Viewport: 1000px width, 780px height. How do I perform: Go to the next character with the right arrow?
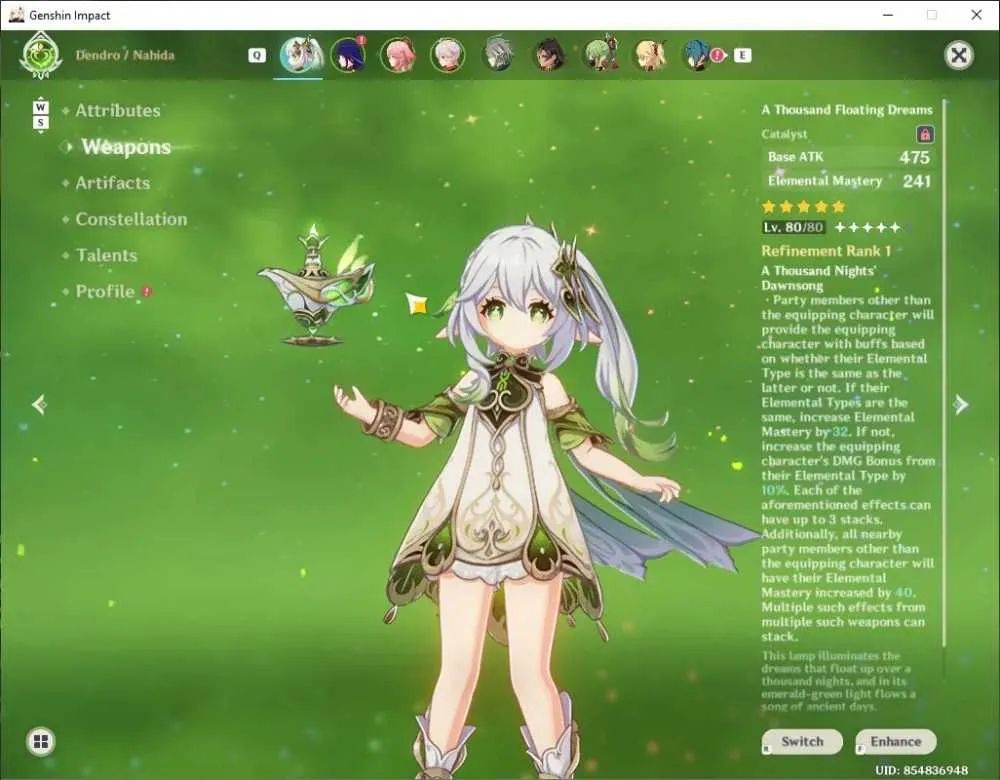tap(960, 404)
